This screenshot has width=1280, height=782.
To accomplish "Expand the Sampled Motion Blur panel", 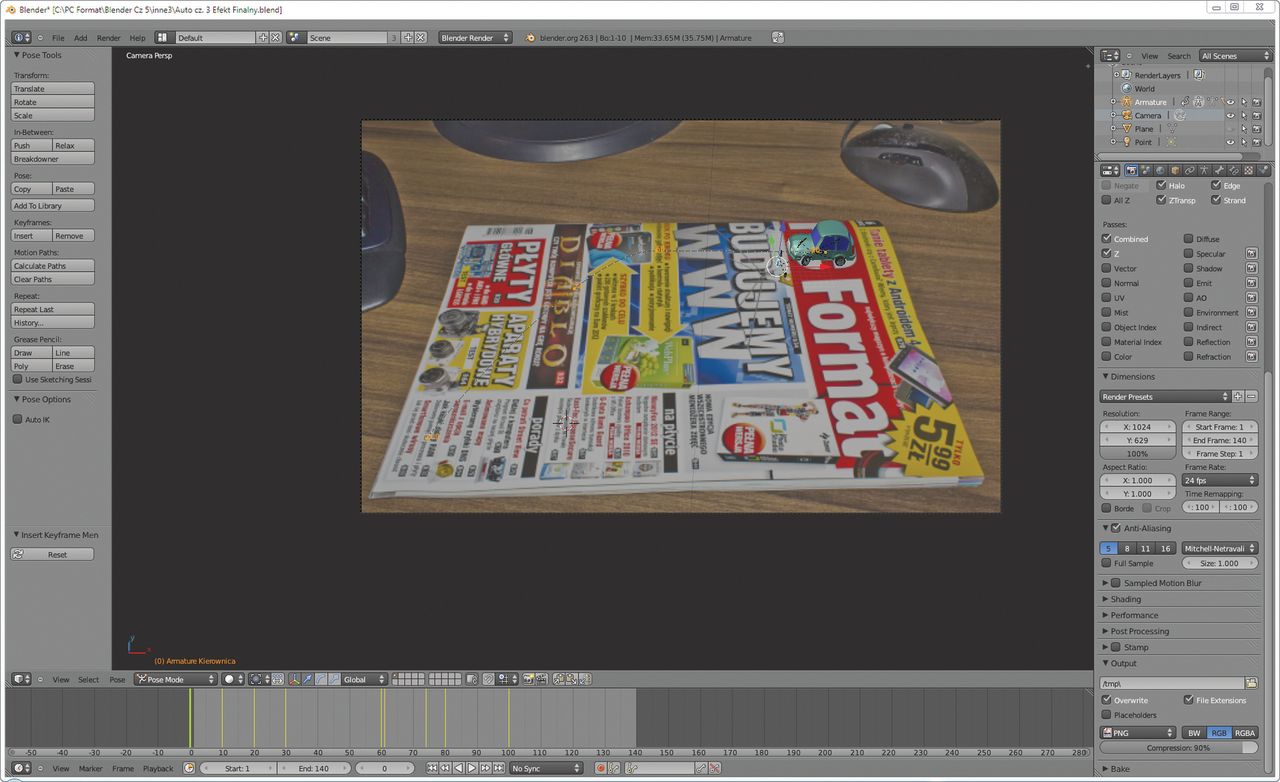I will 1107,583.
